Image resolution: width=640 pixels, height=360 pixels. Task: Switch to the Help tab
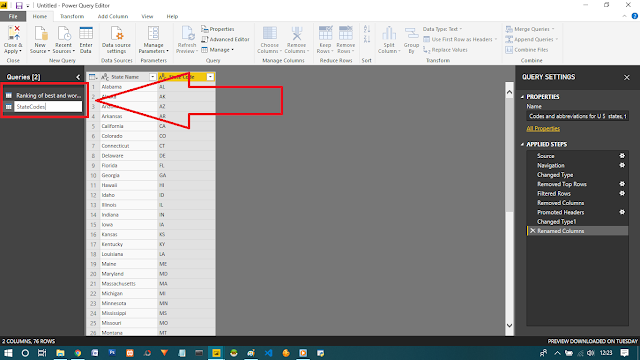click(x=172, y=16)
